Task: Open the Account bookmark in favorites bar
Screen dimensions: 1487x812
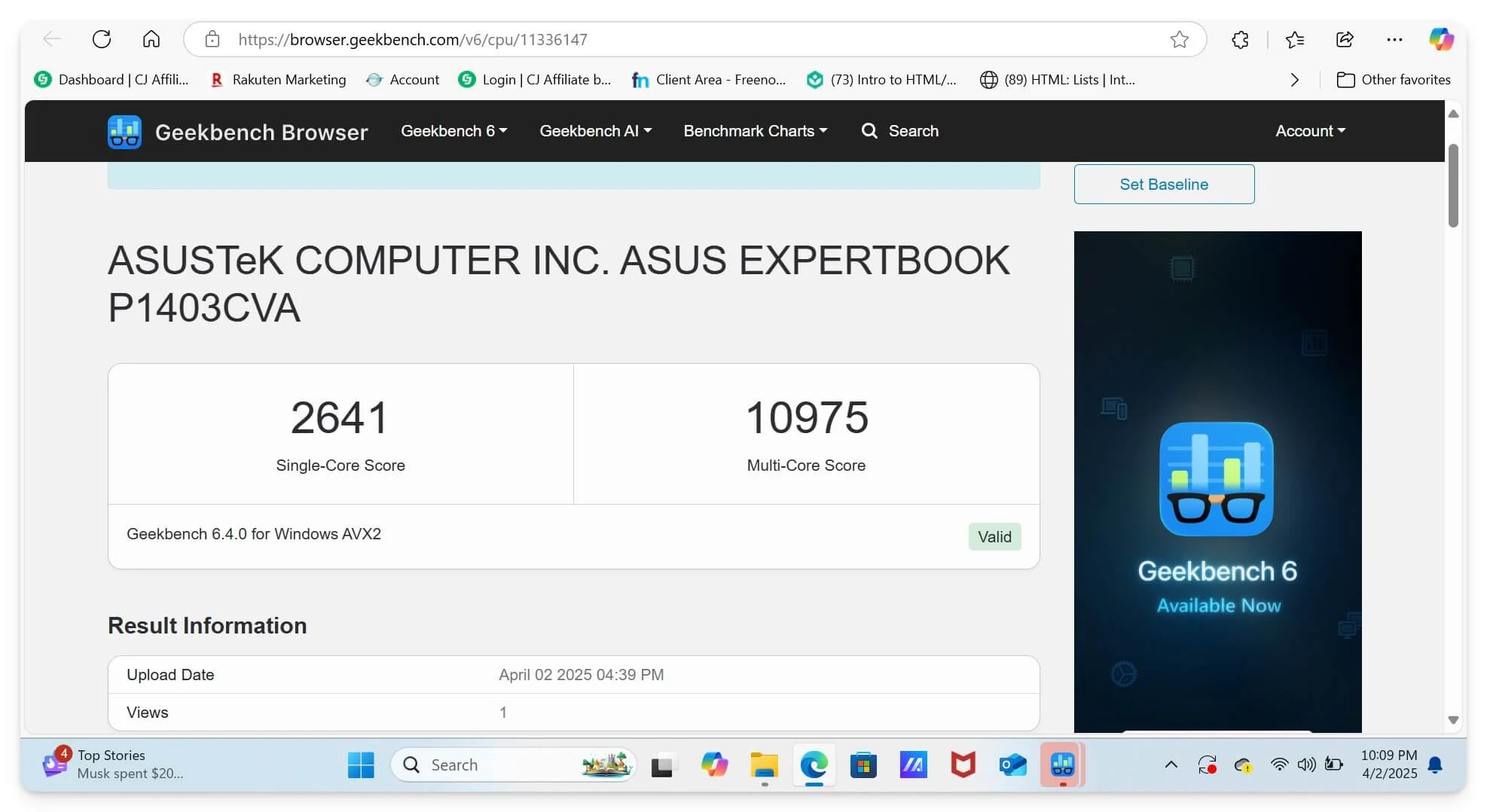Action: click(403, 80)
